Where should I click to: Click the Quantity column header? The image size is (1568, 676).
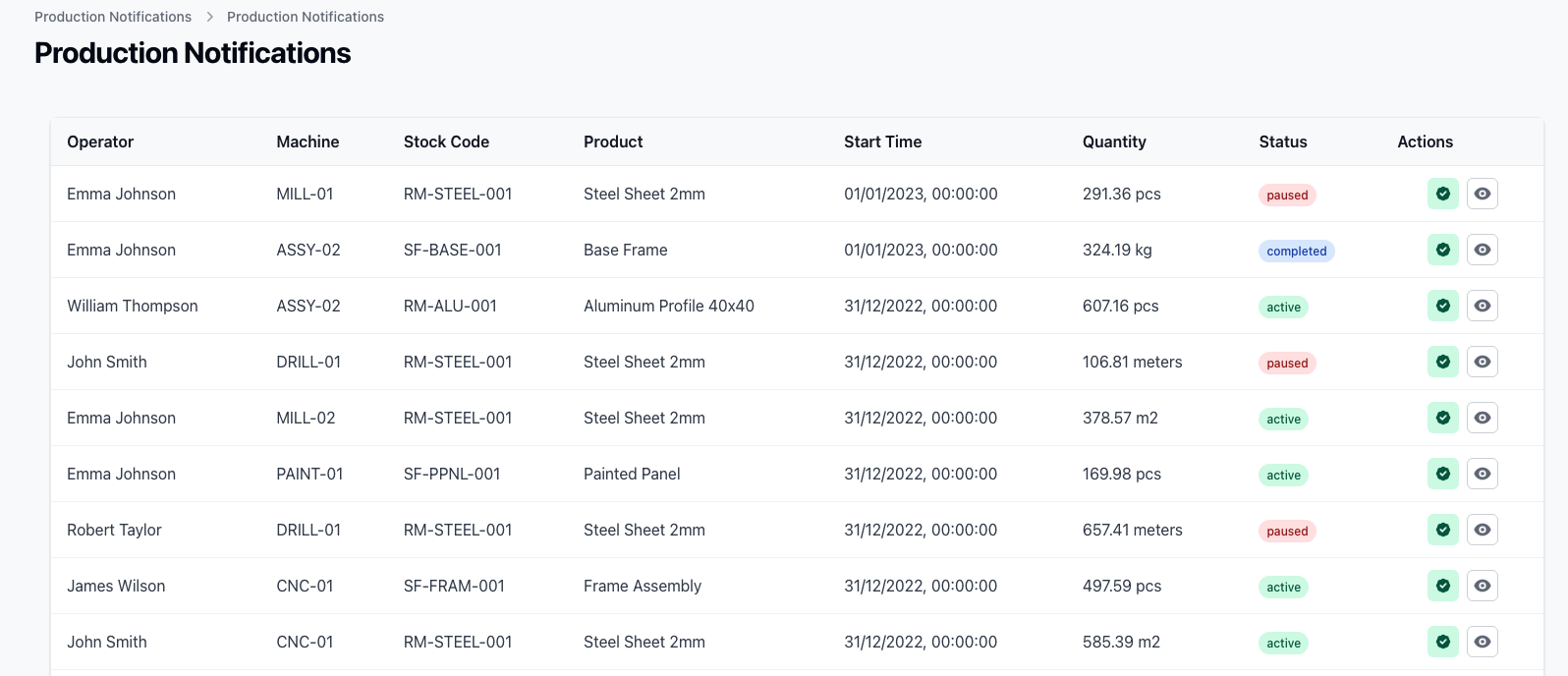[1114, 141]
